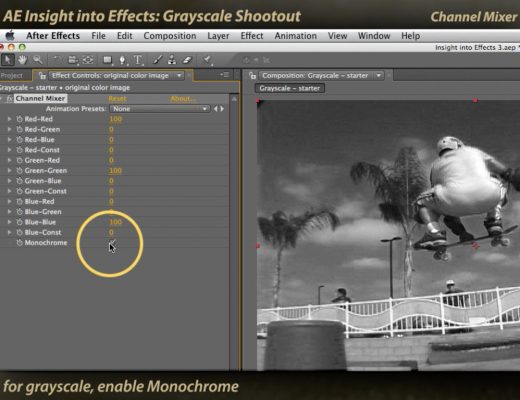Select the Brush tool
Screen dimensions: 520x400
click(157, 60)
